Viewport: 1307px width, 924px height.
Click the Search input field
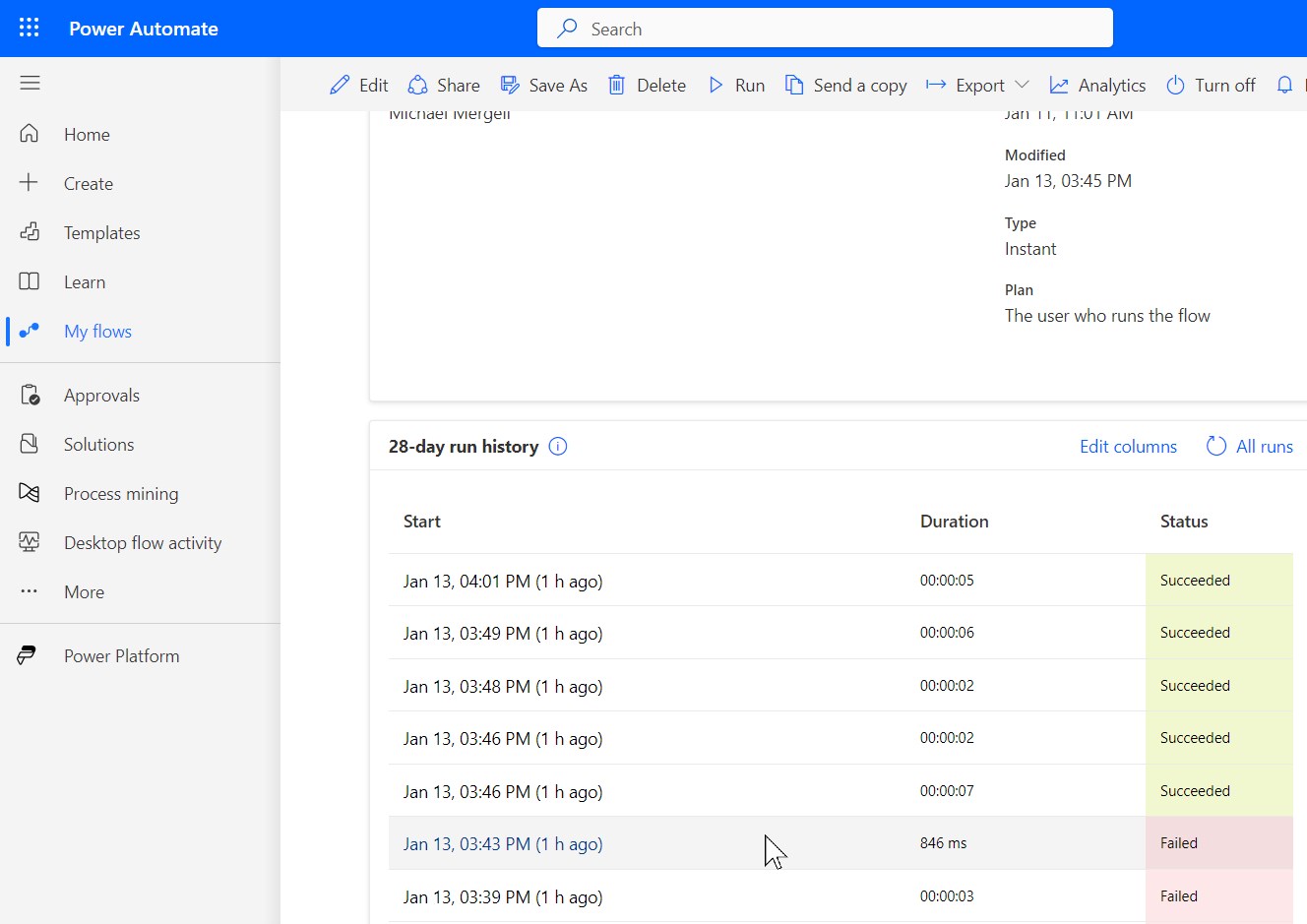tap(825, 29)
